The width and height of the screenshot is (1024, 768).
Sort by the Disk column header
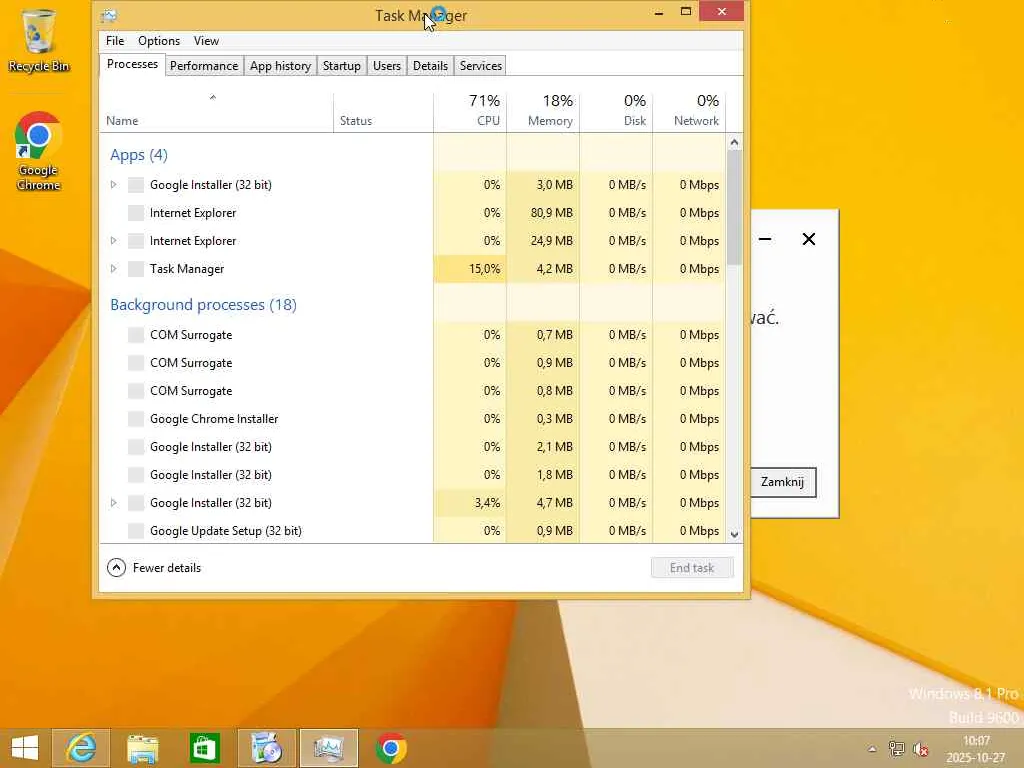pyautogui.click(x=616, y=110)
